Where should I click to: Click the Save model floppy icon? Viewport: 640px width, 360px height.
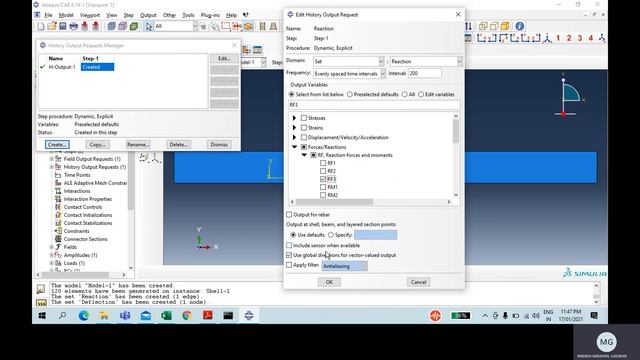pos(62,26)
